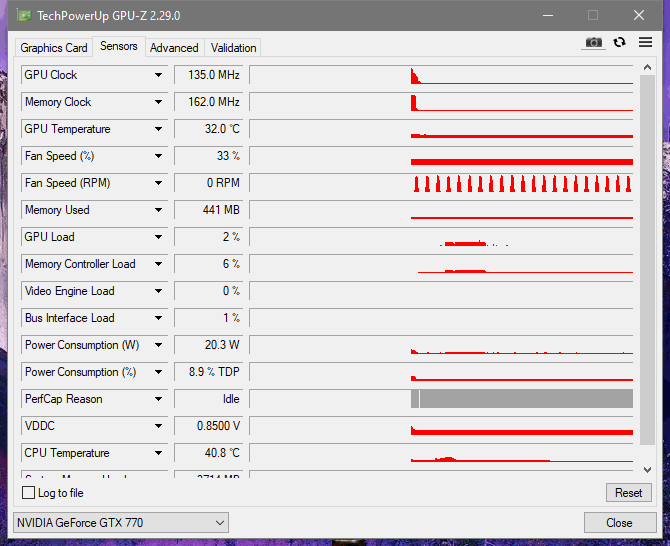Click the GPU-Z app icon in the title bar
The height and width of the screenshot is (546, 670).
point(24,16)
